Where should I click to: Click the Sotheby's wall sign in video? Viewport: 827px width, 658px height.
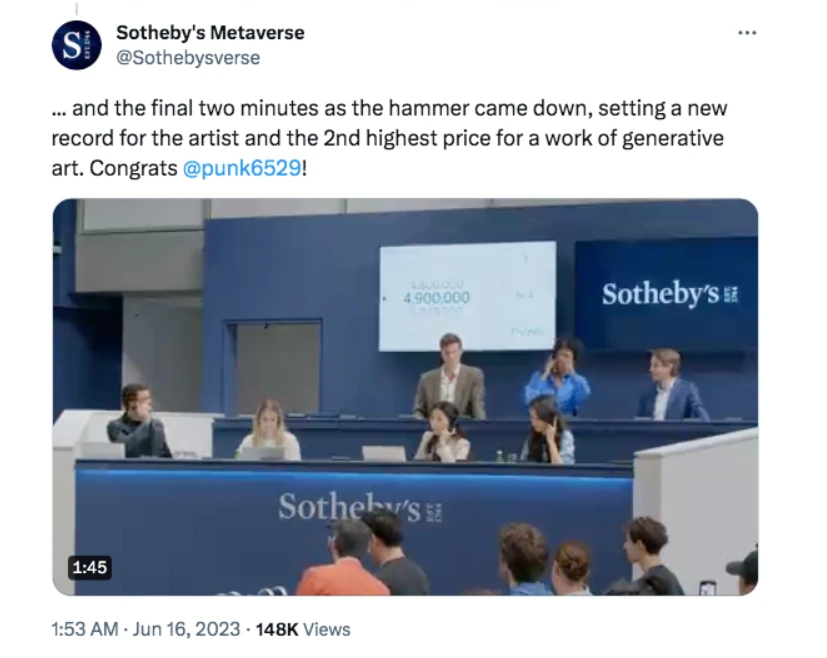pos(667,293)
